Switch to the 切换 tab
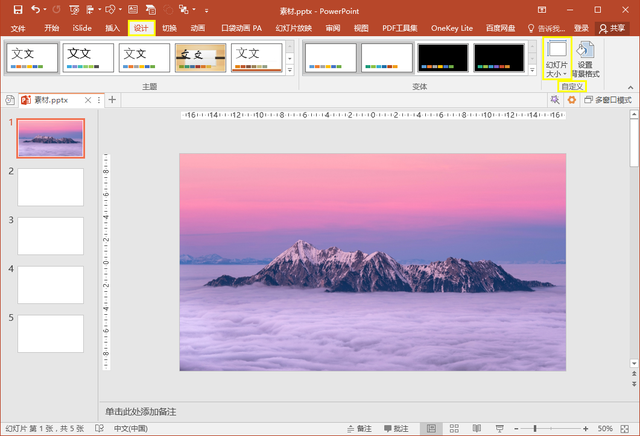The height and width of the screenshot is (436, 640). [169, 28]
